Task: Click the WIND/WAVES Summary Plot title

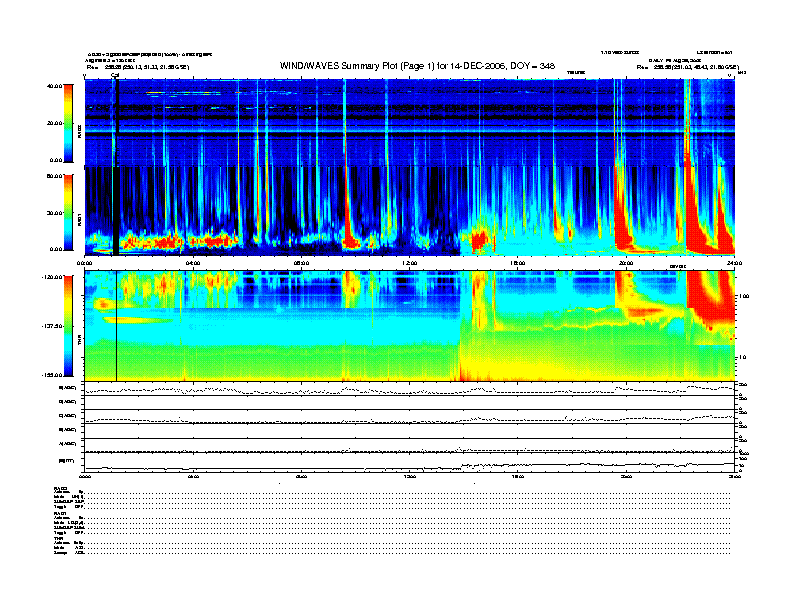Action: coord(417,66)
